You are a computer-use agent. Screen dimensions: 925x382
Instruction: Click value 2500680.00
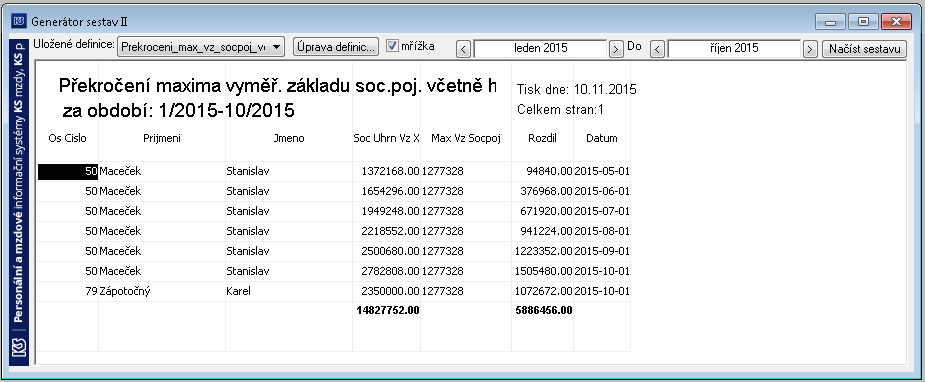390,251
